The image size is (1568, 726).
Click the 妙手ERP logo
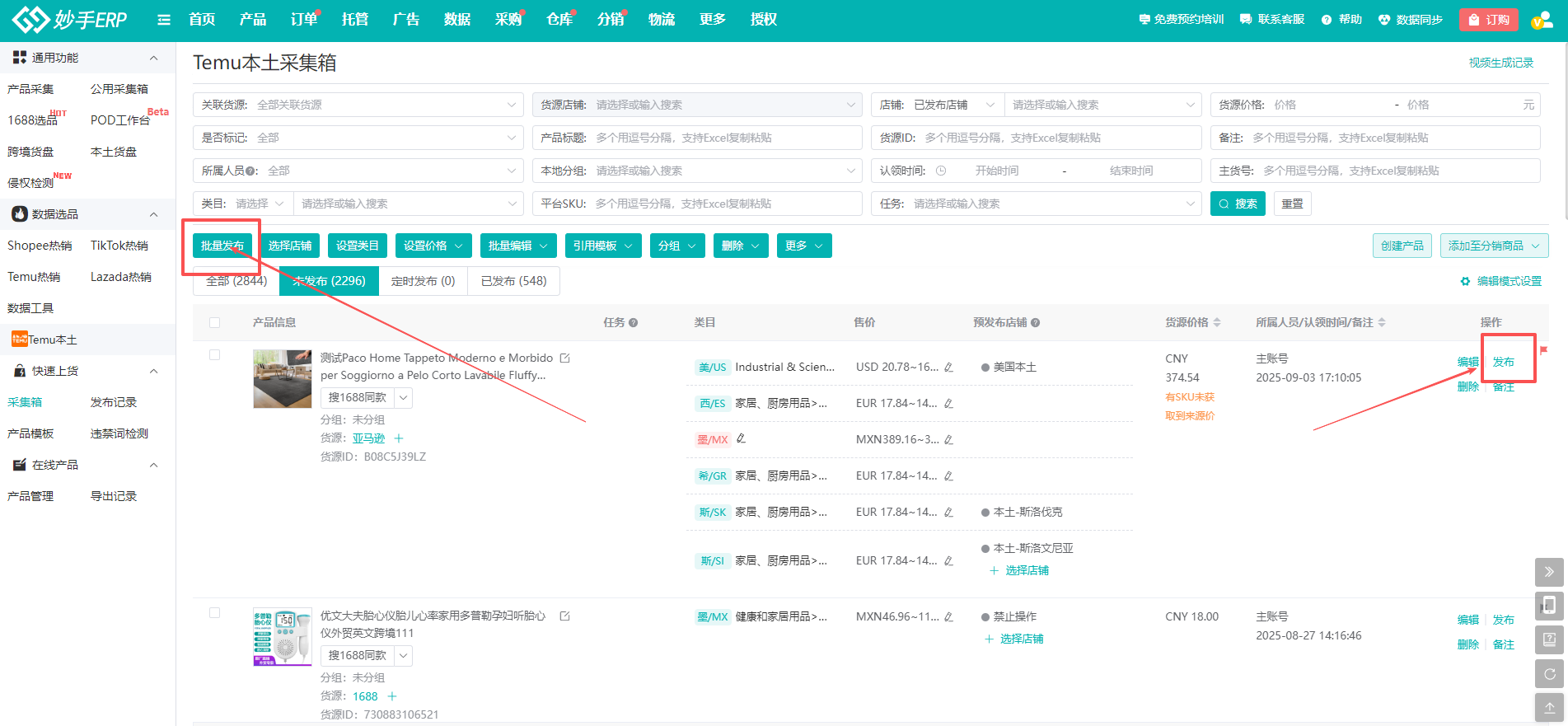click(x=70, y=20)
